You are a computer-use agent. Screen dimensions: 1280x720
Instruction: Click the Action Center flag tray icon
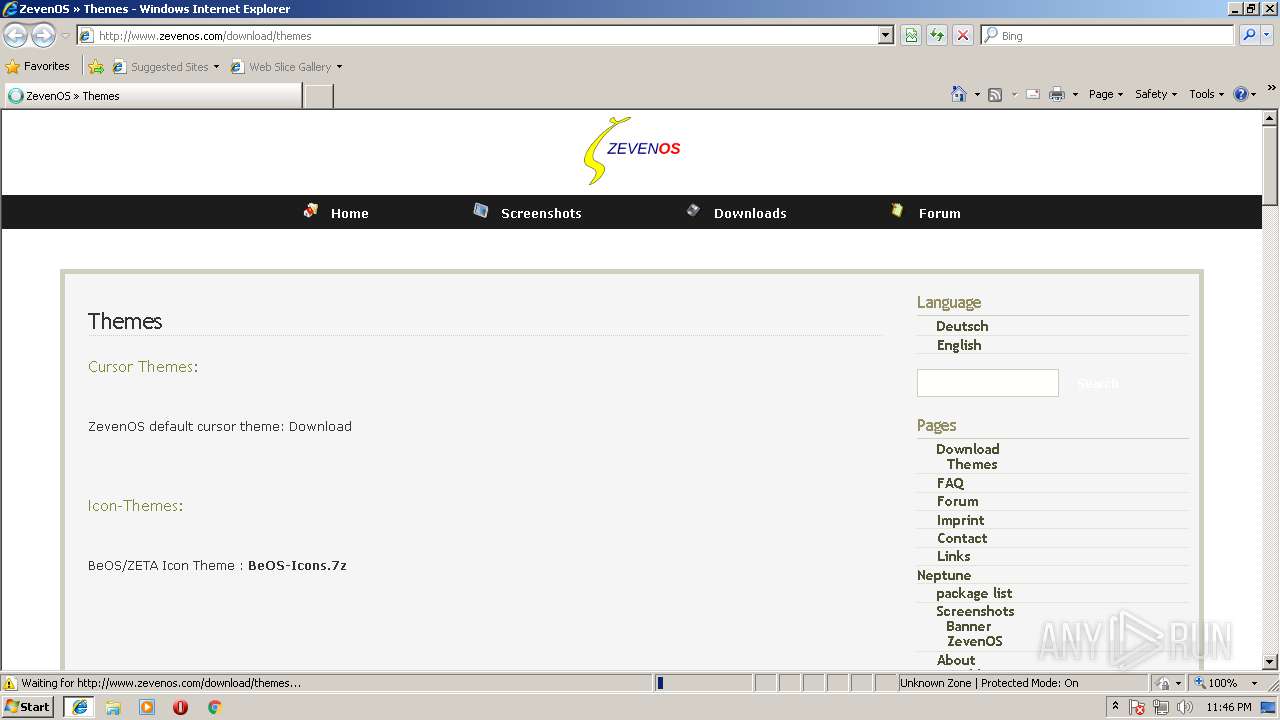point(1137,707)
